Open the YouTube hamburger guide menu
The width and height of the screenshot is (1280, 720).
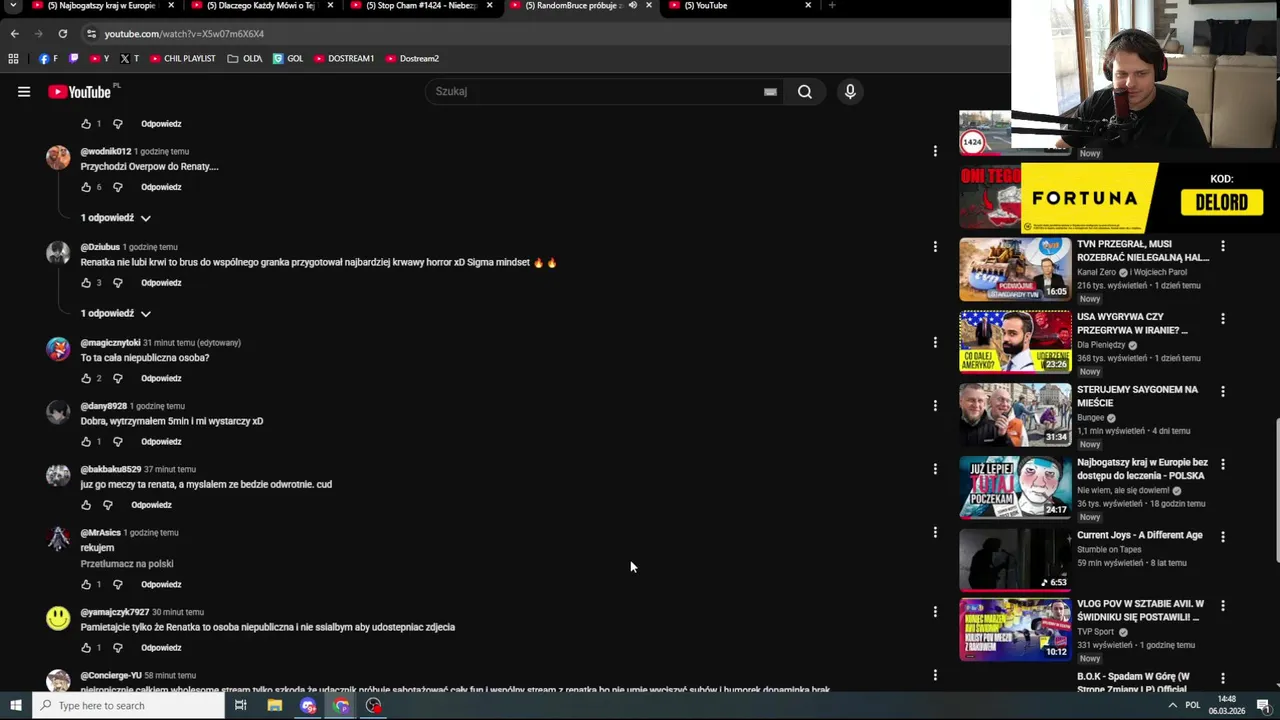[24, 92]
